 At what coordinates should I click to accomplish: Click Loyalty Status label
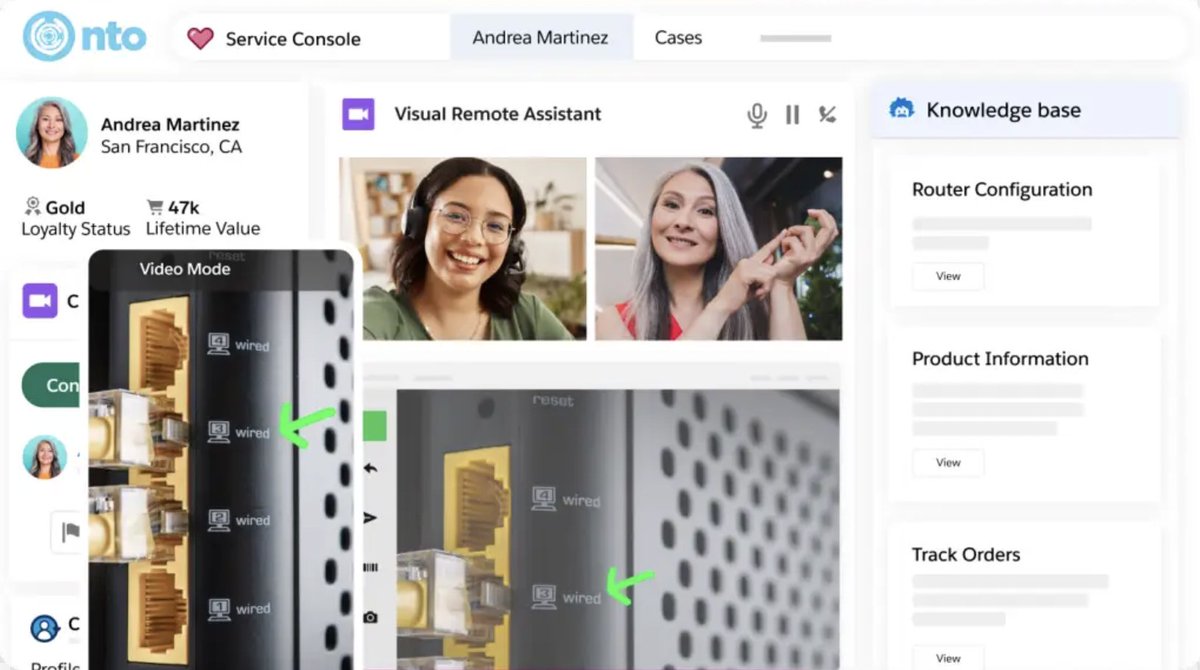click(x=76, y=228)
